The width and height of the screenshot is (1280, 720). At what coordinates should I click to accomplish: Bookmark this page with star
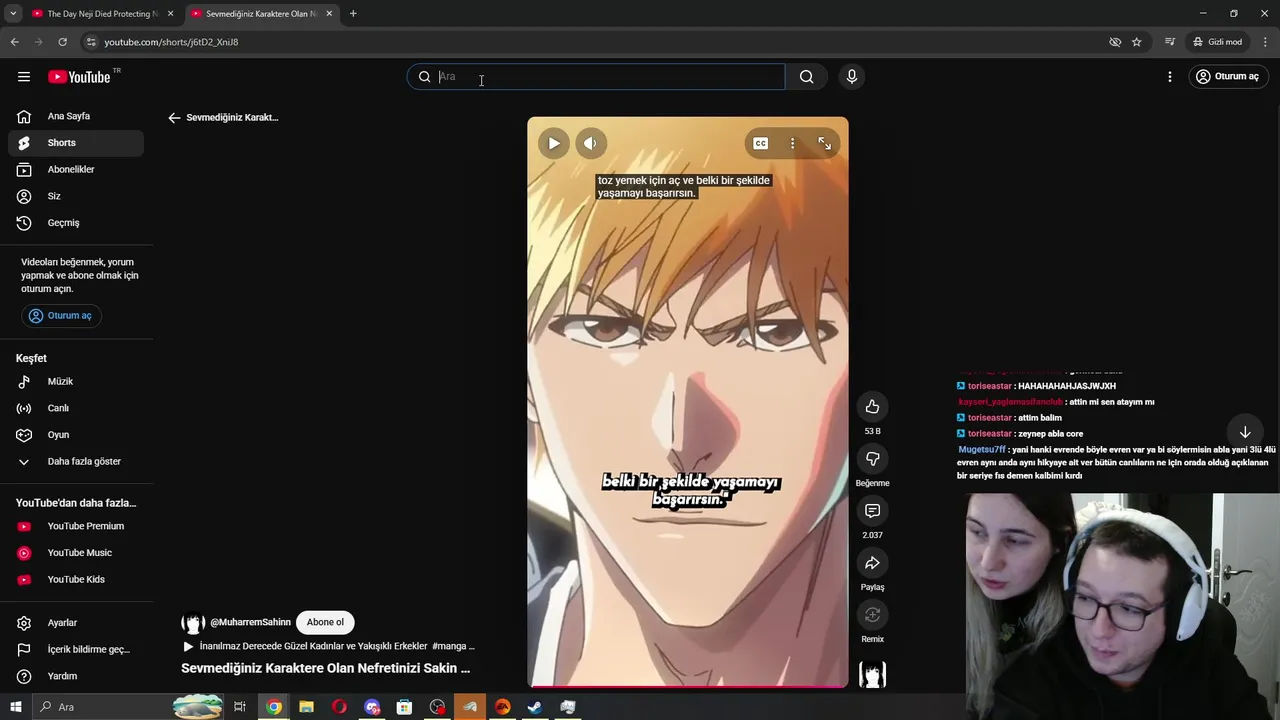click(1137, 42)
